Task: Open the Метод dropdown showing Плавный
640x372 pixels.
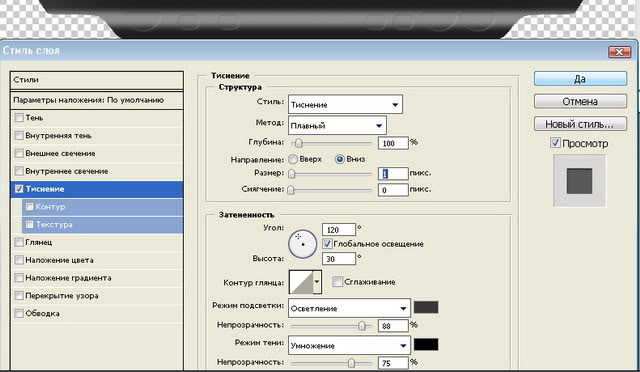Action: (x=337, y=125)
